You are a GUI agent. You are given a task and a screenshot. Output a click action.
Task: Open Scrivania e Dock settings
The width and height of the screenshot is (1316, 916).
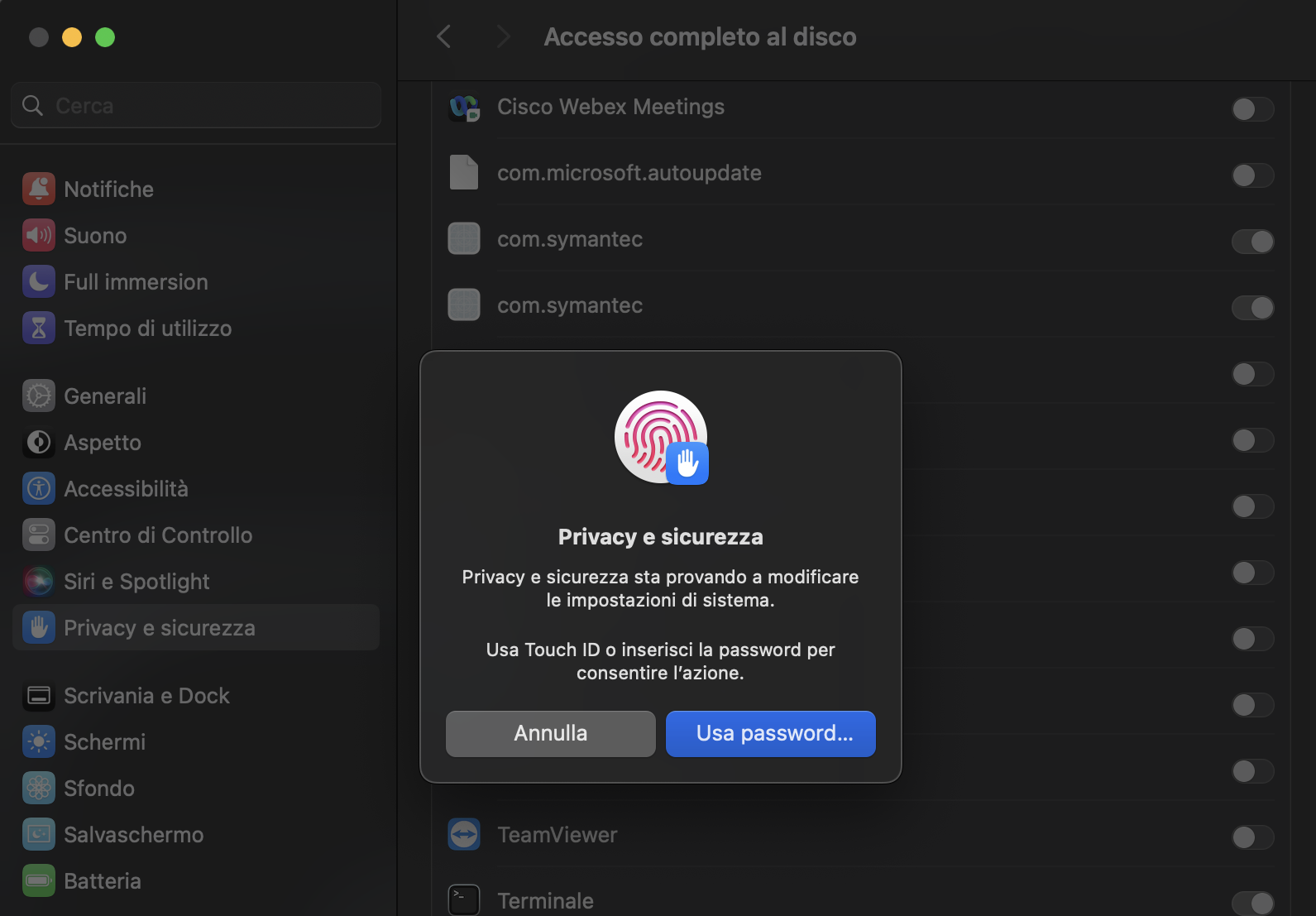[x=196, y=696]
